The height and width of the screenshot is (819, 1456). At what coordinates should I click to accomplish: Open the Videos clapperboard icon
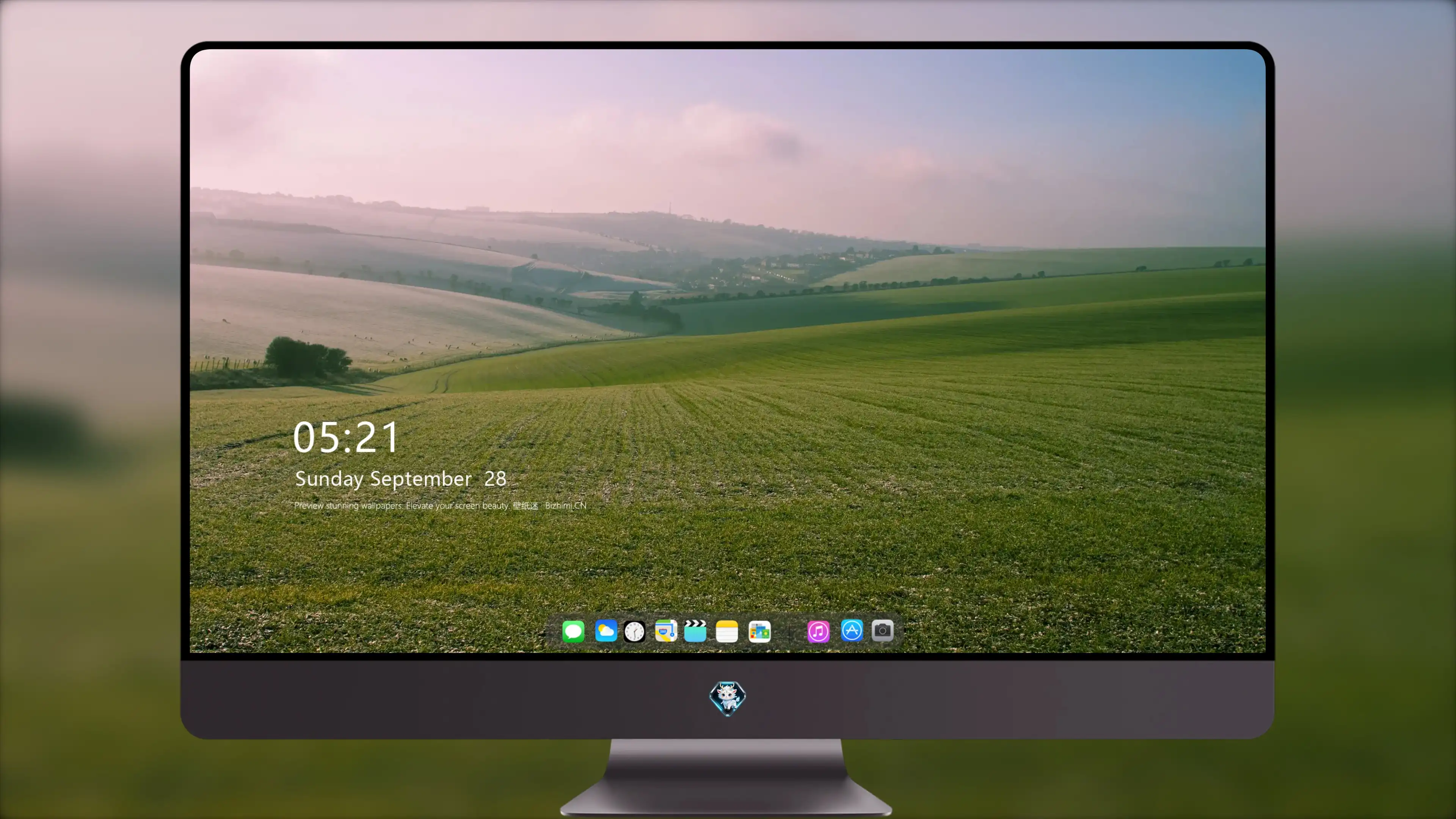[695, 631]
